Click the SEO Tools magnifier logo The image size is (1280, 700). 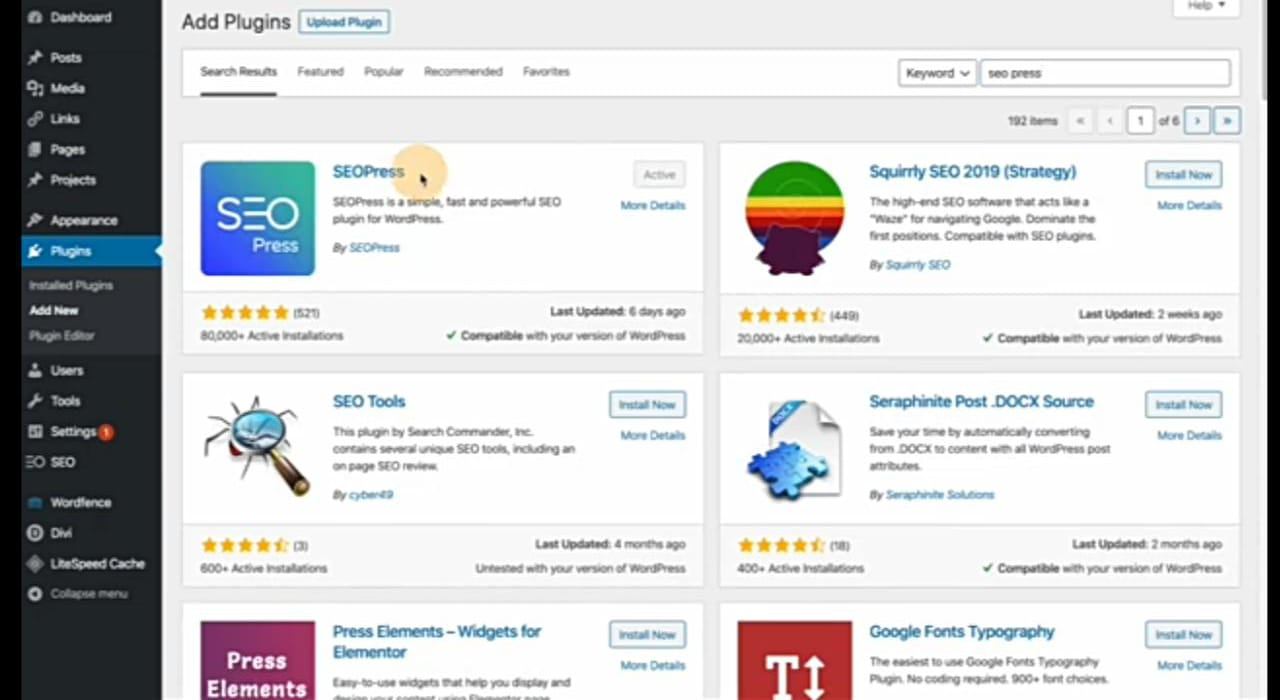257,447
